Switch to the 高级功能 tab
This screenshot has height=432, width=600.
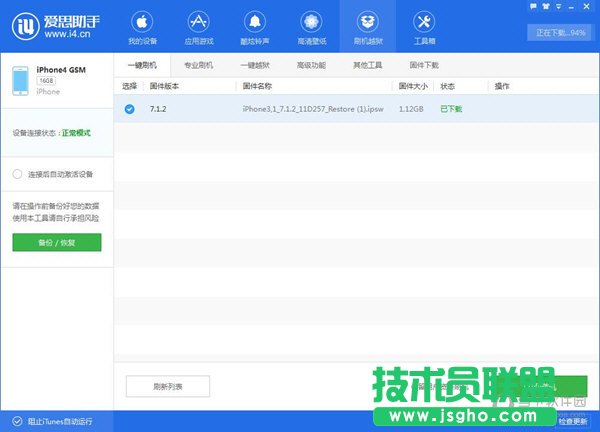pyautogui.click(x=311, y=65)
